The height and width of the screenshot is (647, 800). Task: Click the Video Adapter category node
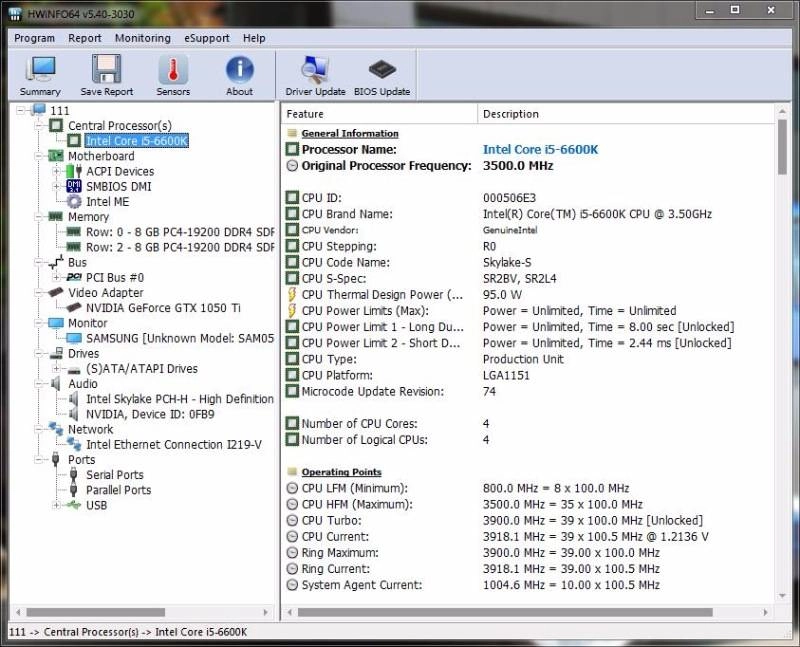[106, 293]
